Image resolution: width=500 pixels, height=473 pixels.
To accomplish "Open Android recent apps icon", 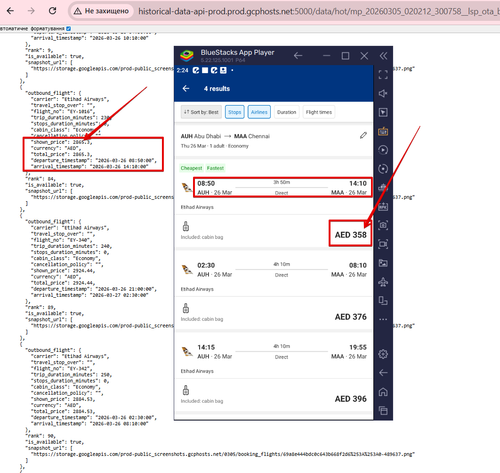I will click(383, 410).
